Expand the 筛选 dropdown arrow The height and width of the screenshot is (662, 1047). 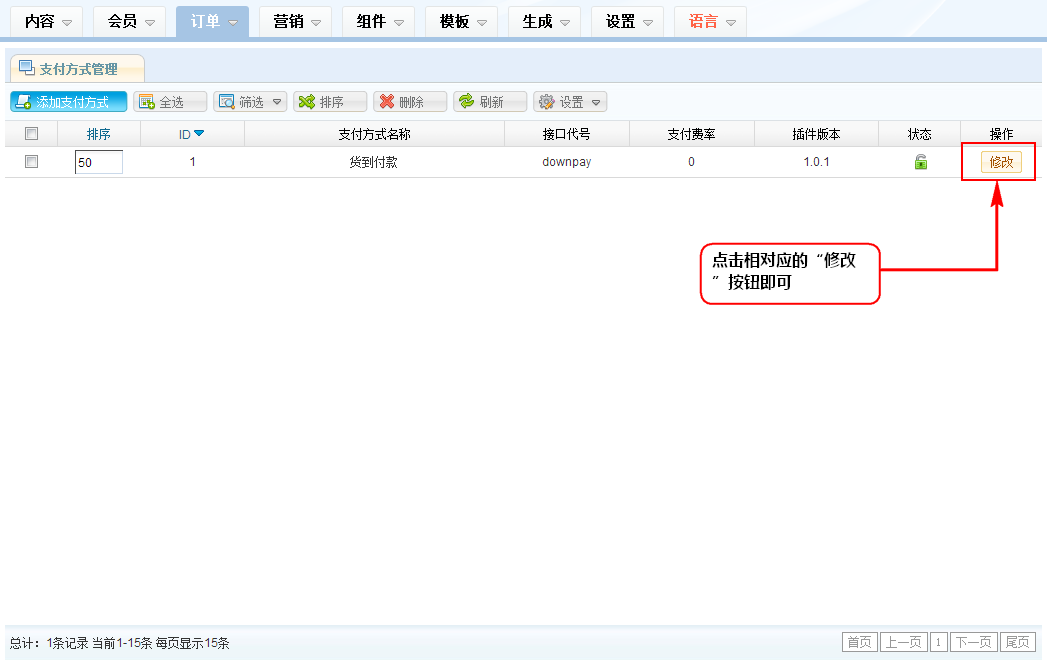click(277, 102)
